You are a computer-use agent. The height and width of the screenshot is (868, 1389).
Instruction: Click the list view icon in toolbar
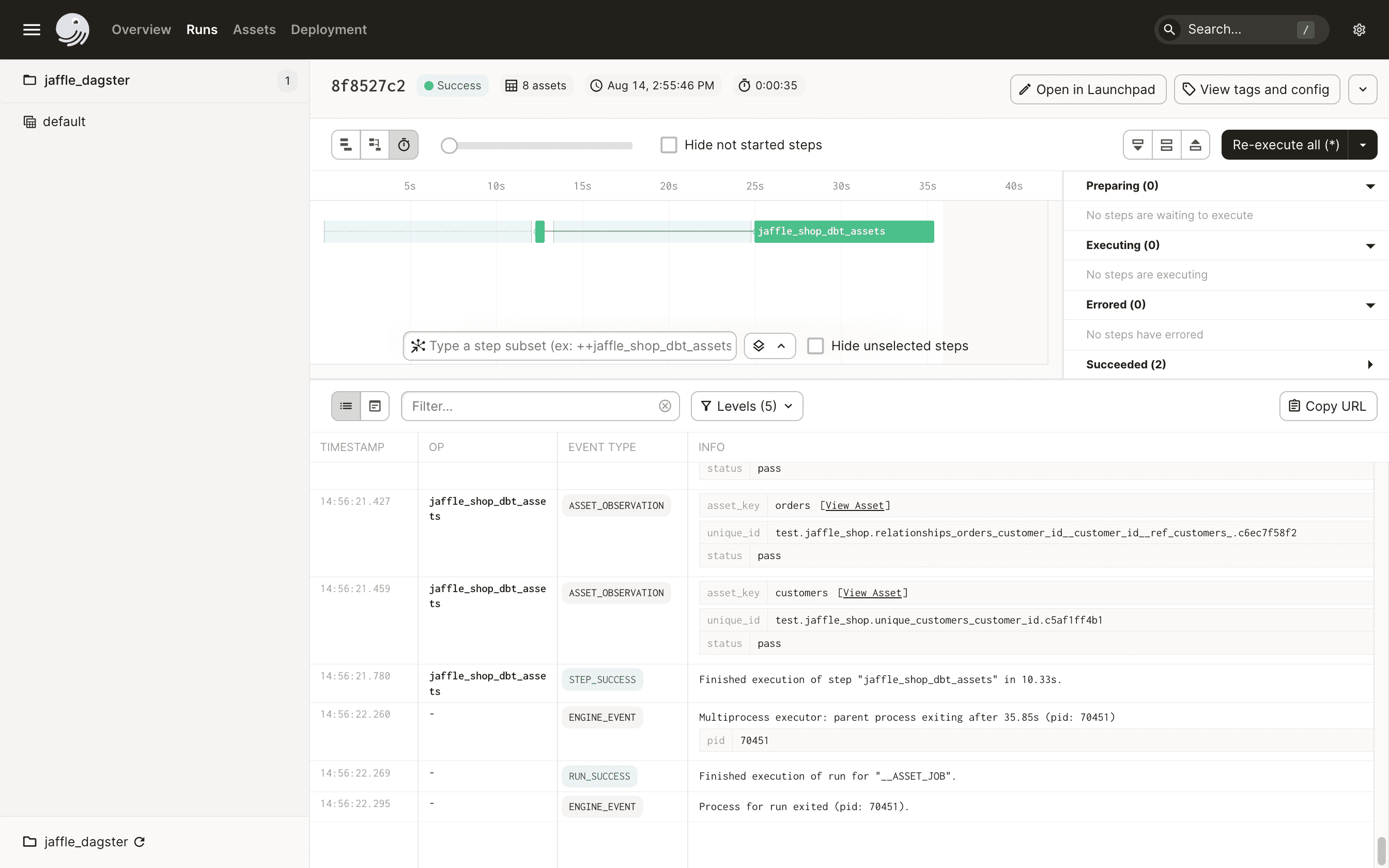[x=347, y=406]
